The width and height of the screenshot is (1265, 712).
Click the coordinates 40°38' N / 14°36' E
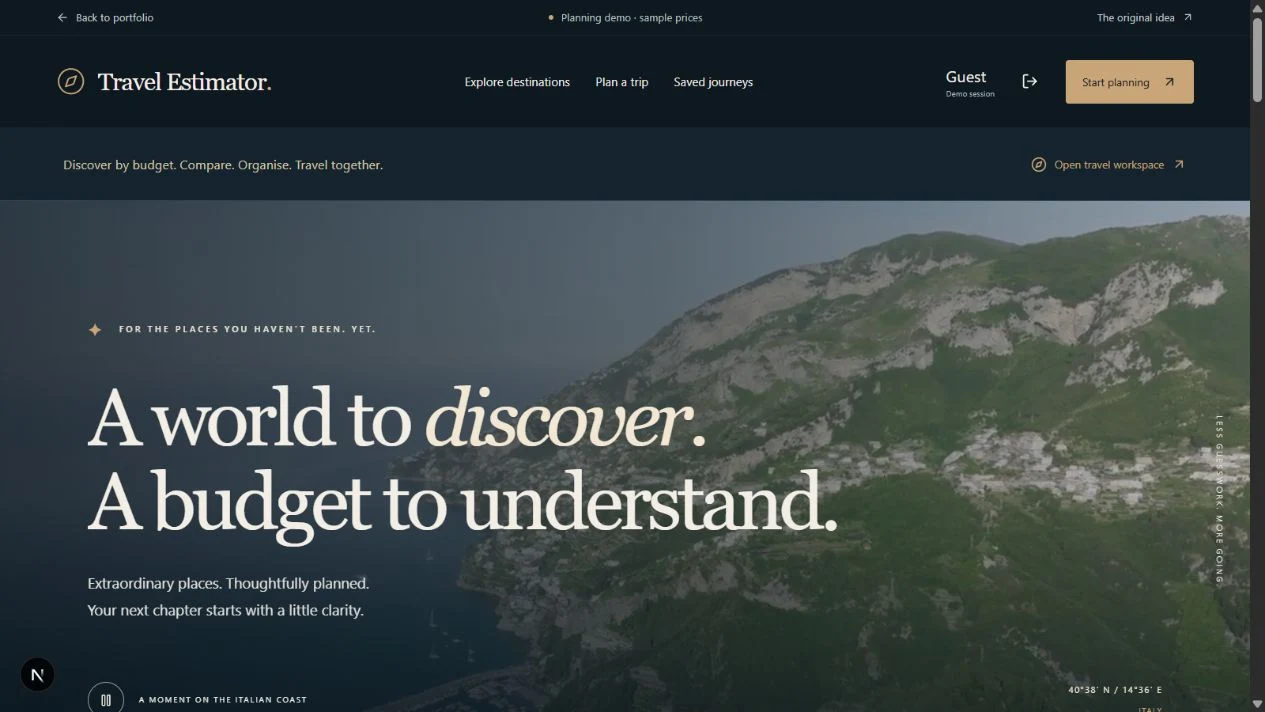[1115, 690]
